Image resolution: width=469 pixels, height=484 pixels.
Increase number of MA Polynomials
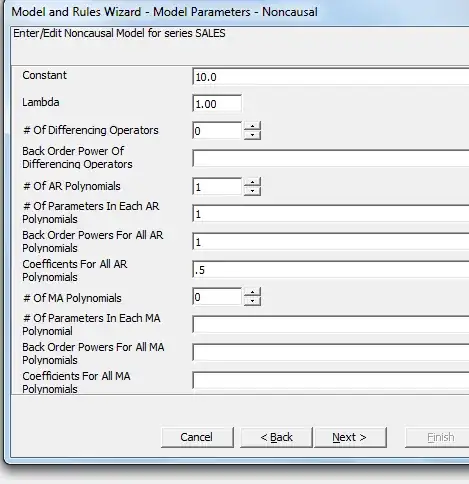(252, 292)
